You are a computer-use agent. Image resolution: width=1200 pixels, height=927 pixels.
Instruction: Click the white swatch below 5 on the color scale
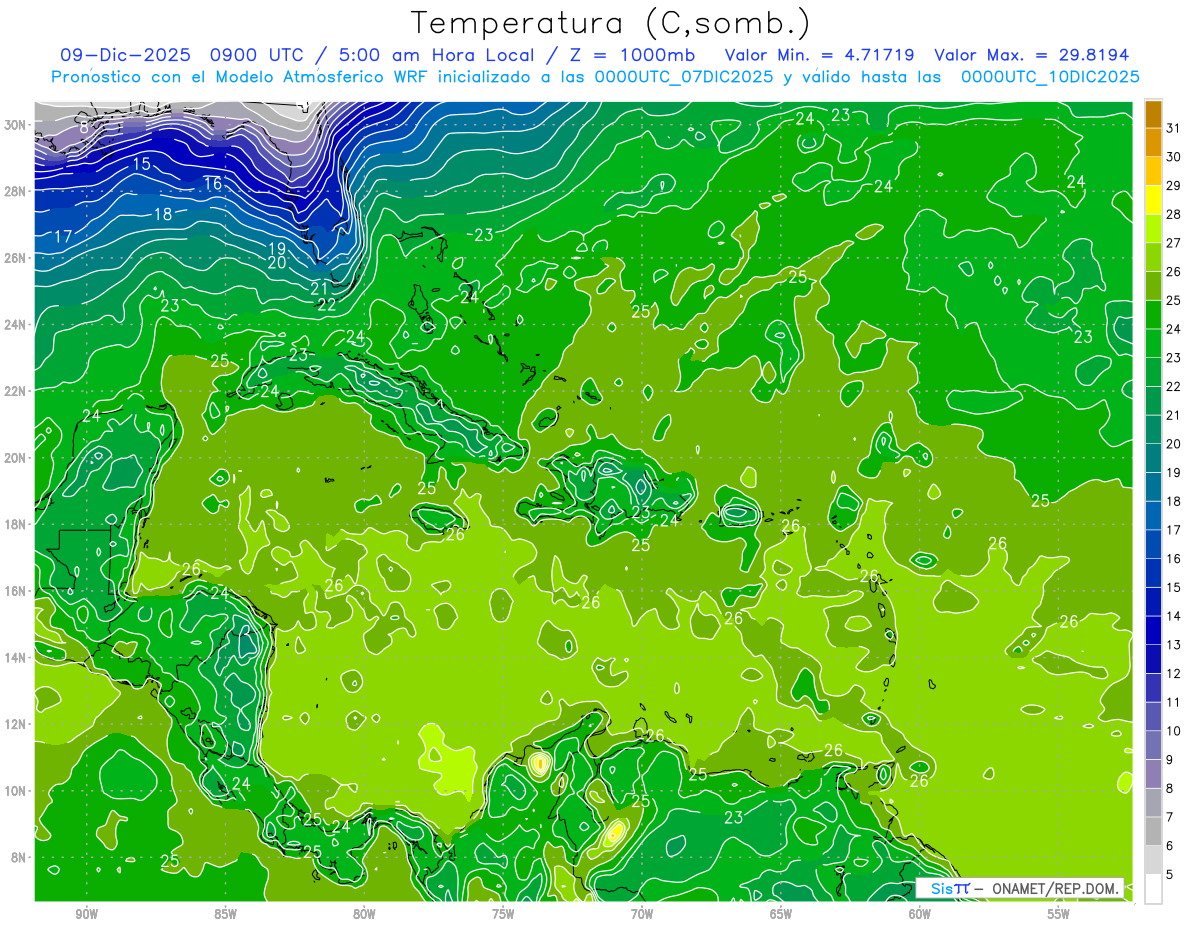1153,889
